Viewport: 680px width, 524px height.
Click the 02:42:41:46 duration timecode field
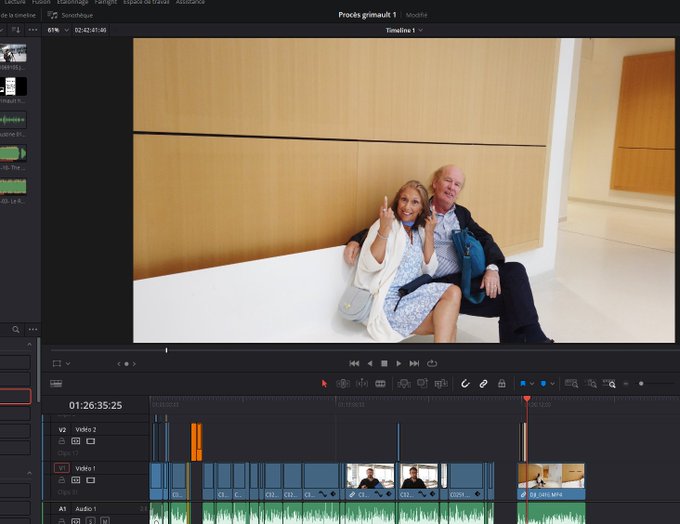[x=90, y=30]
